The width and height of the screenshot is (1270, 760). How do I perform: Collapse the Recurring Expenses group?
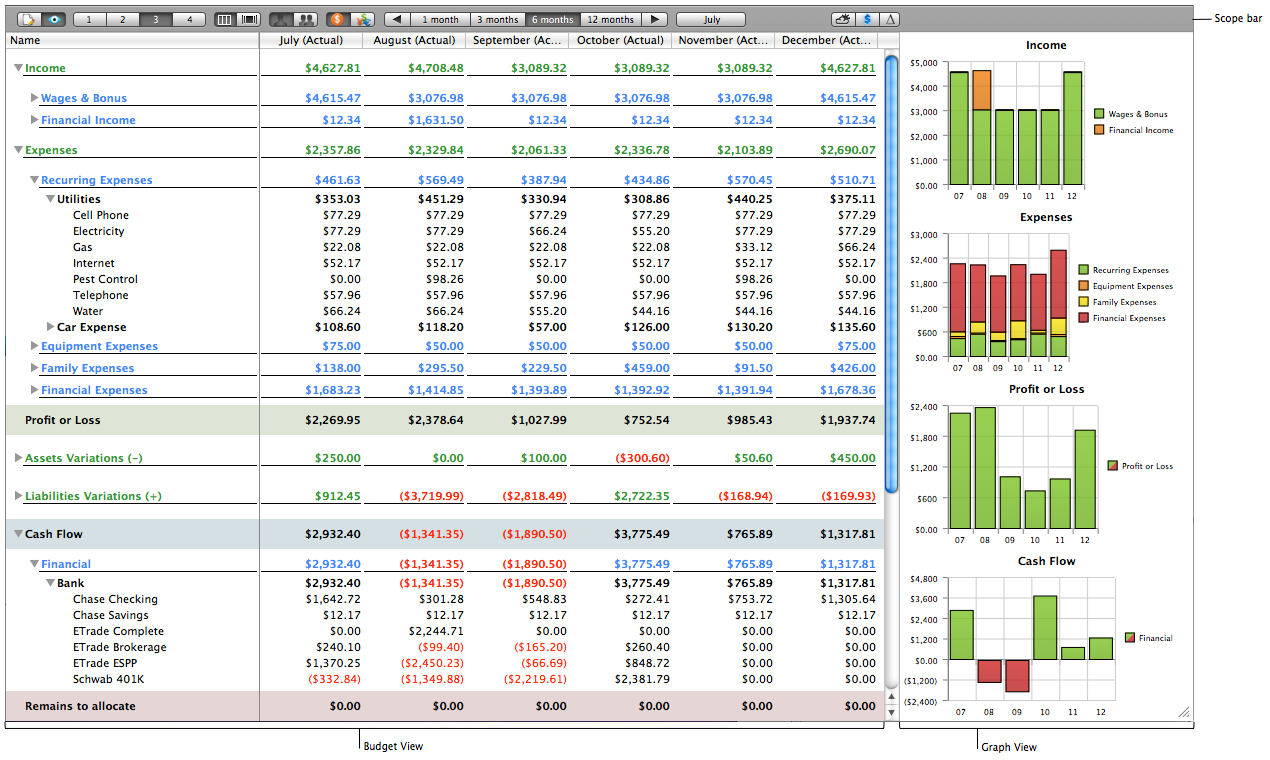point(35,180)
